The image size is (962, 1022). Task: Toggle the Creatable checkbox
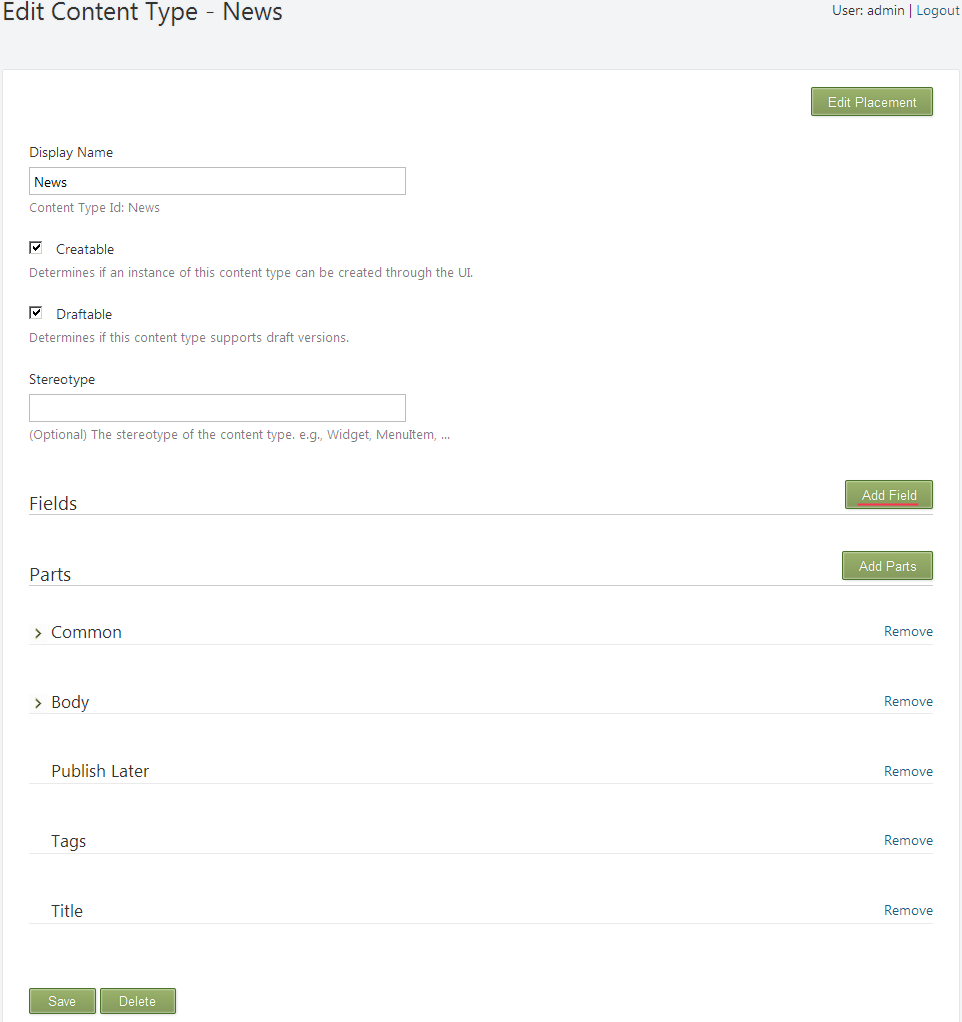pyautogui.click(x=36, y=248)
